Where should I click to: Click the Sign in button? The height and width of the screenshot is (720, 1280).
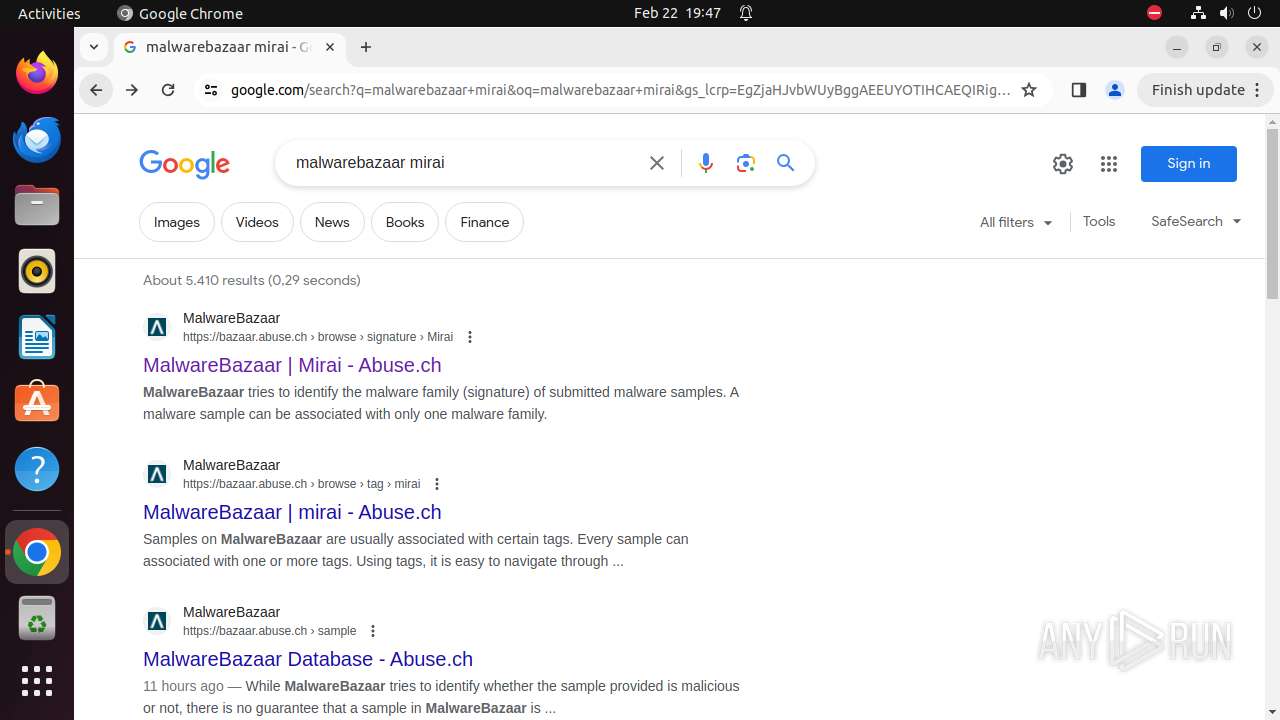(1188, 164)
